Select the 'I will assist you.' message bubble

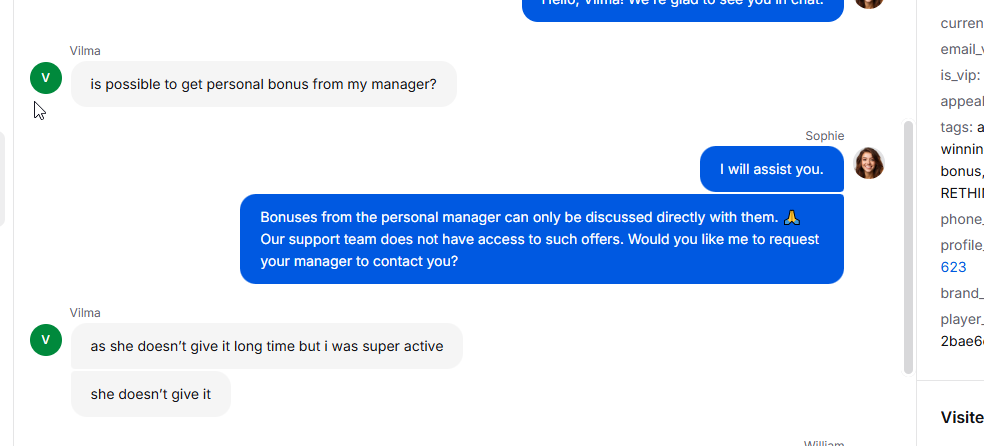771,169
